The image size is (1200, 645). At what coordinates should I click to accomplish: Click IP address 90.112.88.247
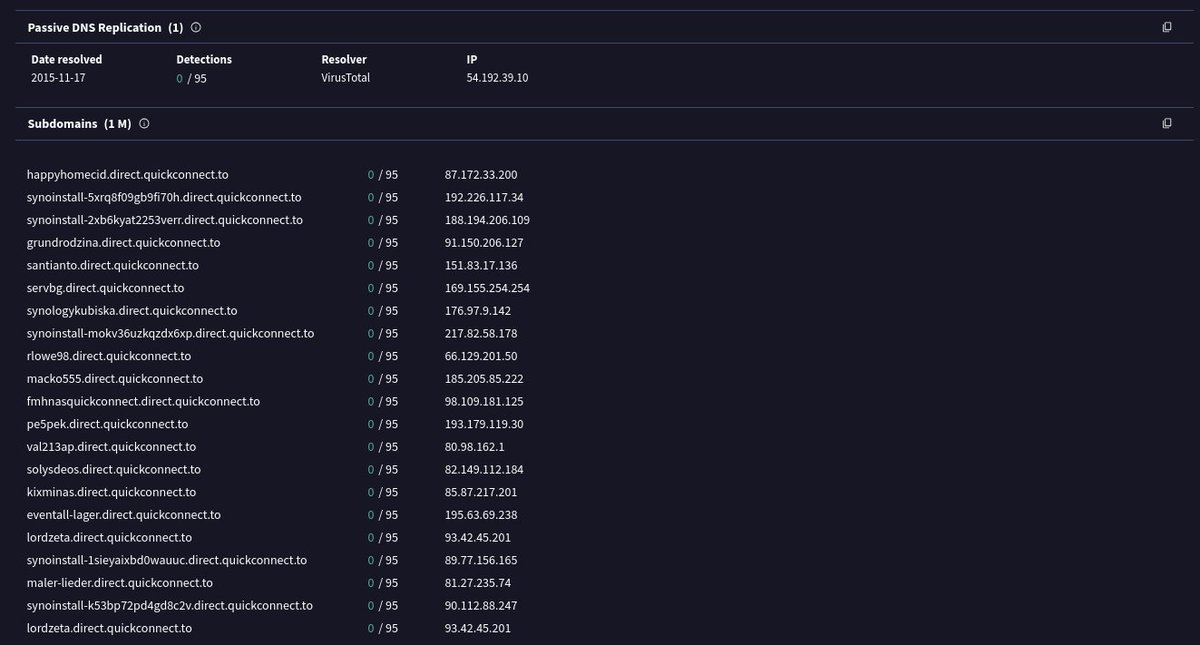coord(481,606)
